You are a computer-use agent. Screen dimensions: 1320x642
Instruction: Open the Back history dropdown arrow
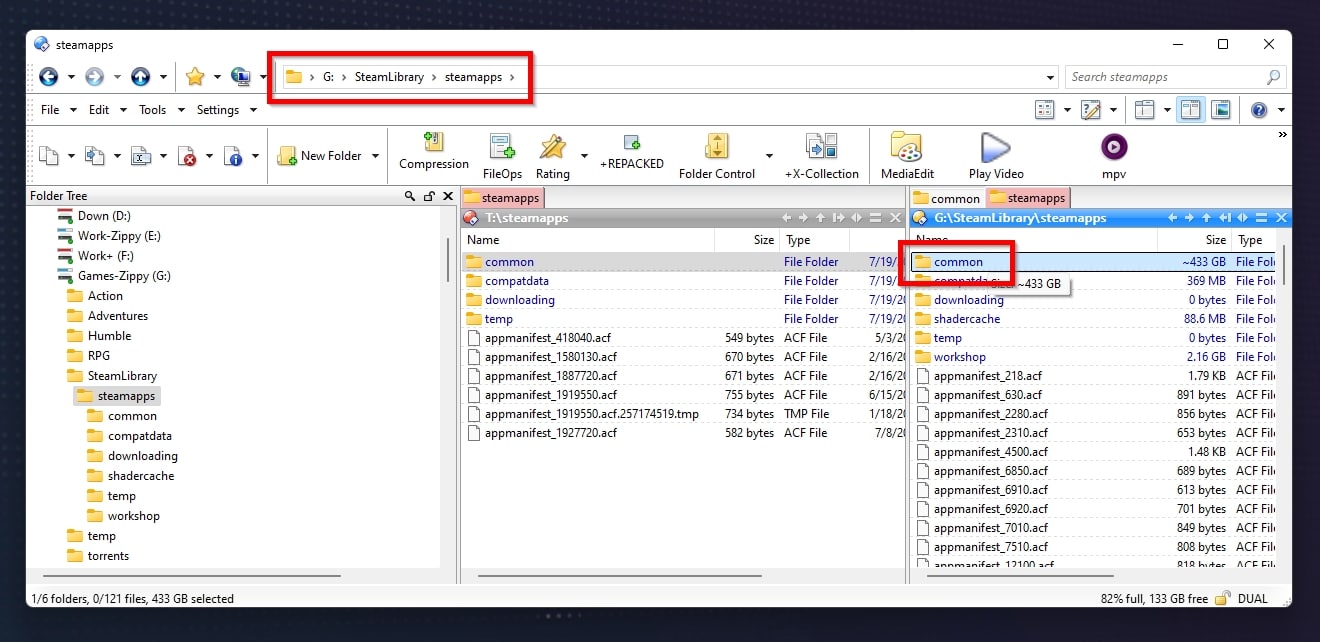click(71, 77)
